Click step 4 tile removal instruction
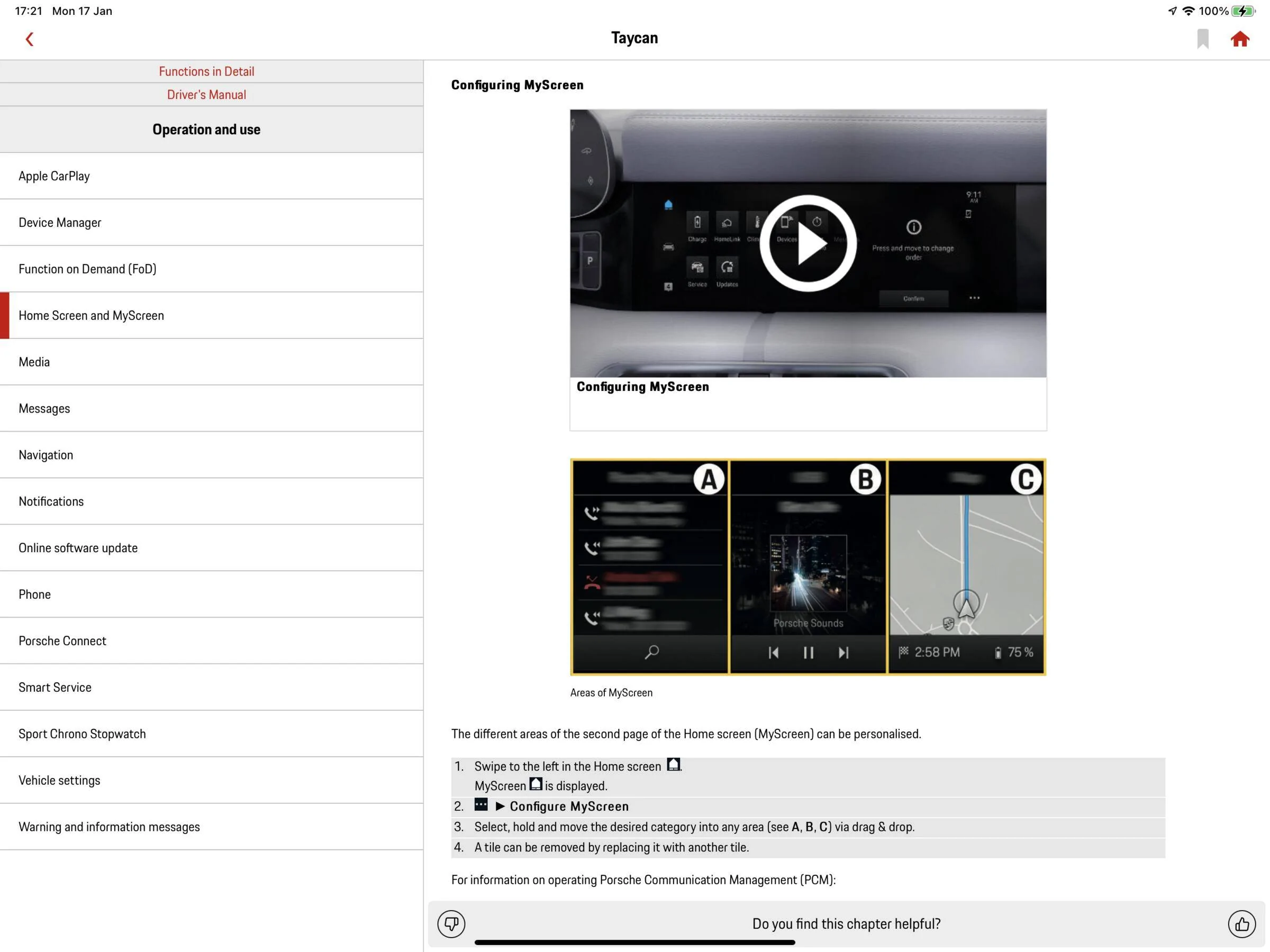1270x952 pixels. pyautogui.click(x=612, y=848)
